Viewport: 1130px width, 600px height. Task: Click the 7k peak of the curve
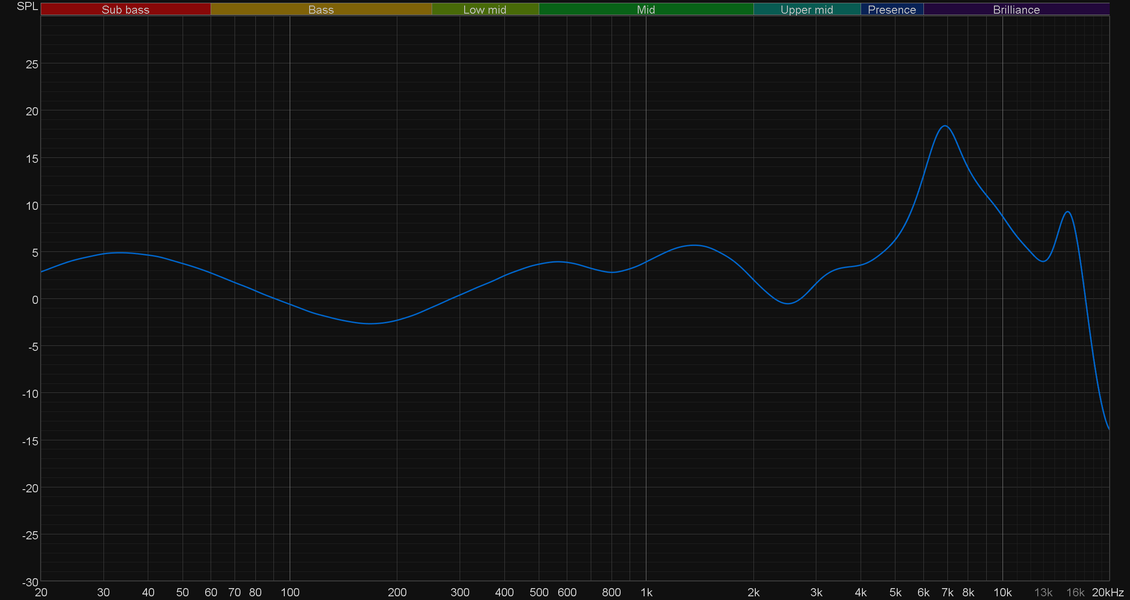[x=945, y=126]
